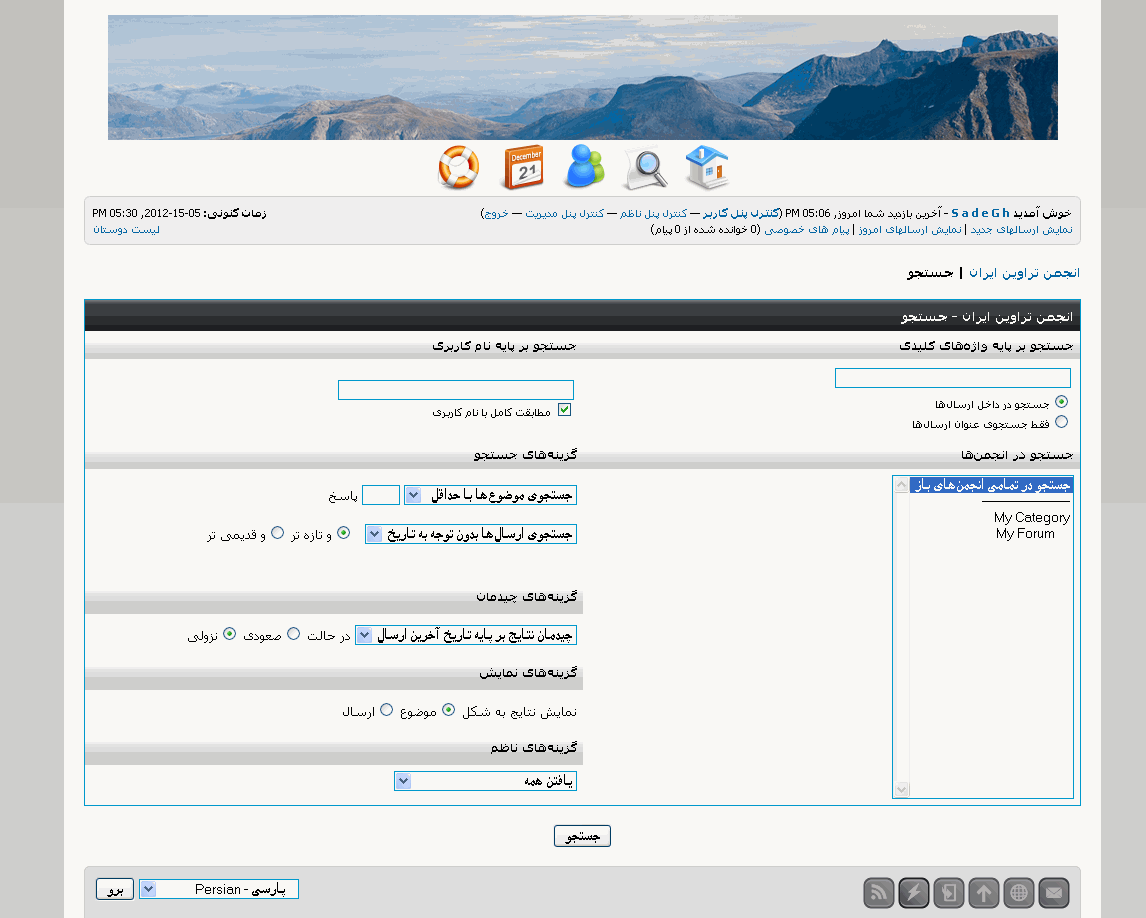Select 'ارسال' display radio button
The image size is (1146, 918).
coord(387,710)
